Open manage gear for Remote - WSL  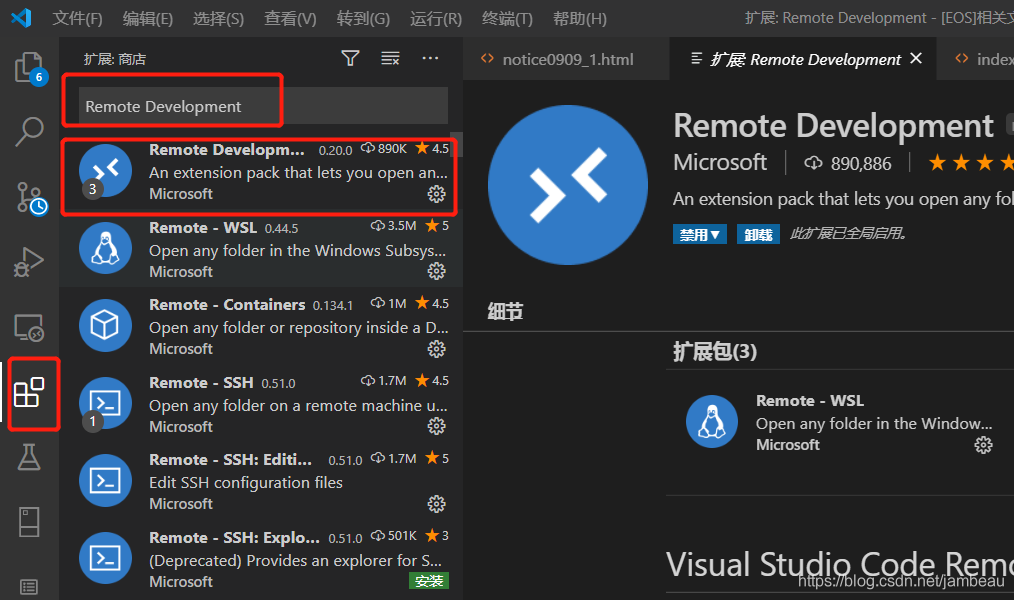[x=437, y=271]
